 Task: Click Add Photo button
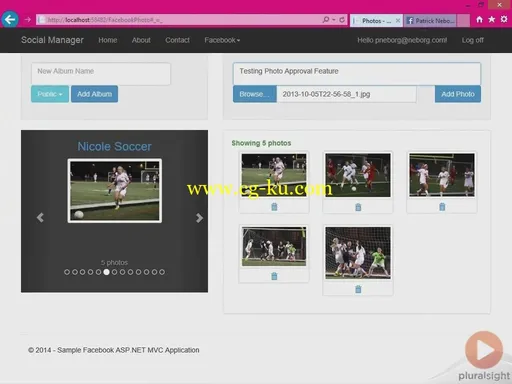(x=458, y=94)
